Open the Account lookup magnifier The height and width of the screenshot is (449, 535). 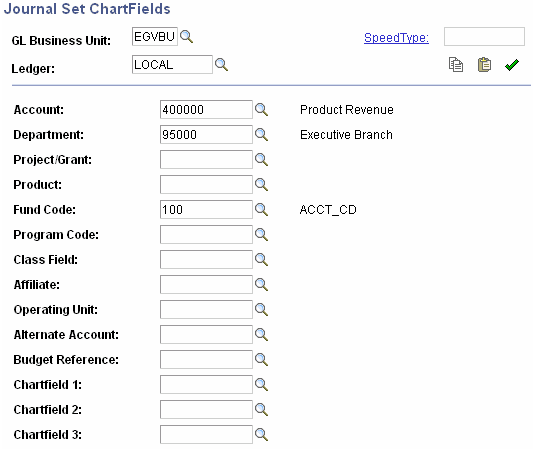click(261, 110)
